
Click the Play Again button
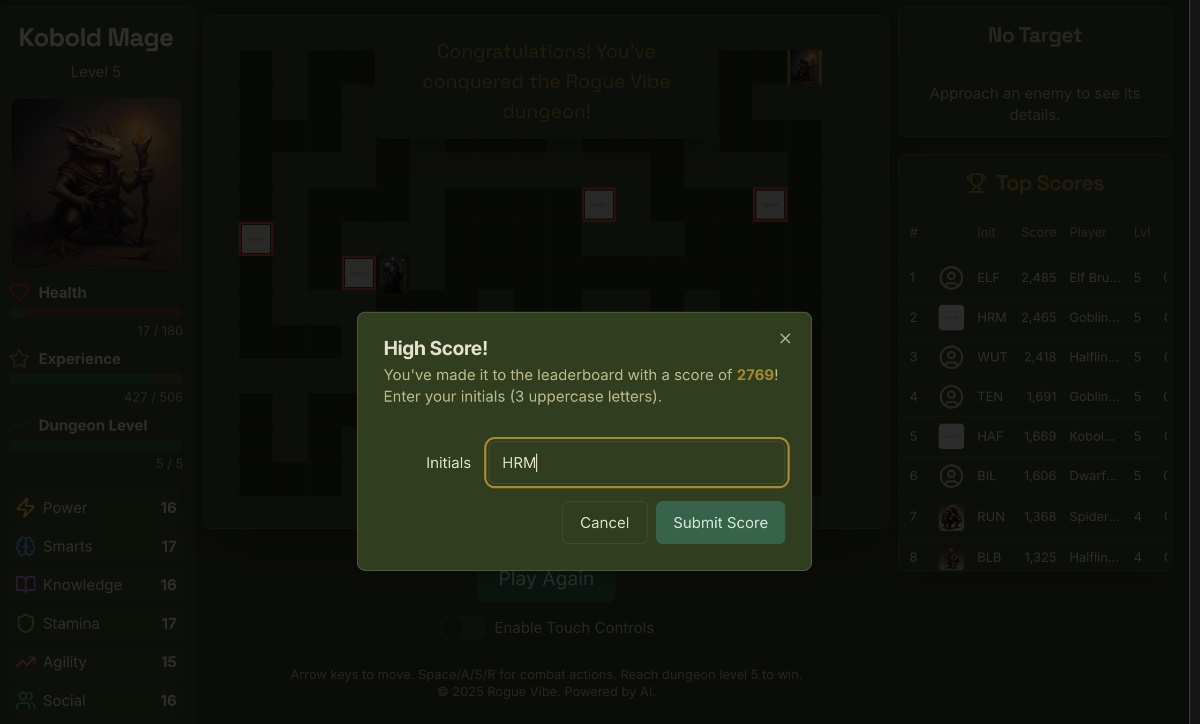coord(546,580)
